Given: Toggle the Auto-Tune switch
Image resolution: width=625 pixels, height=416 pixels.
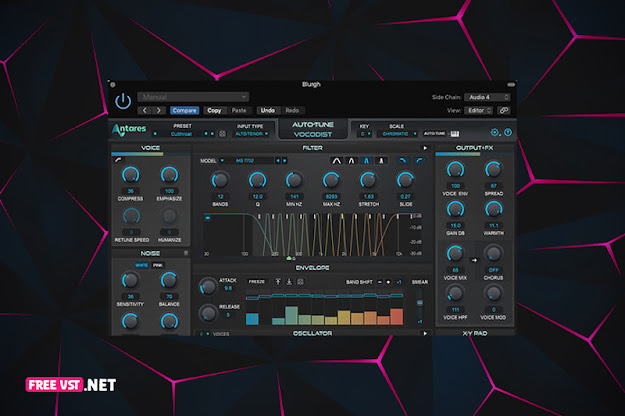Looking at the screenshot, I should [x=435, y=133].
